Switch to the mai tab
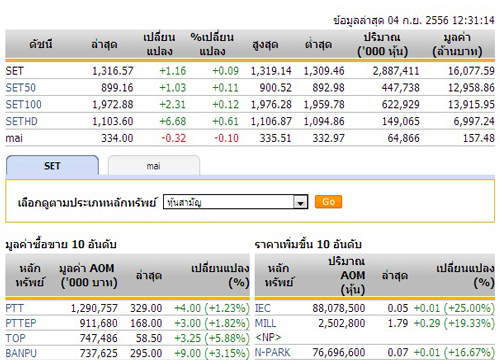The image size is (500, 360). coord(154,166)
